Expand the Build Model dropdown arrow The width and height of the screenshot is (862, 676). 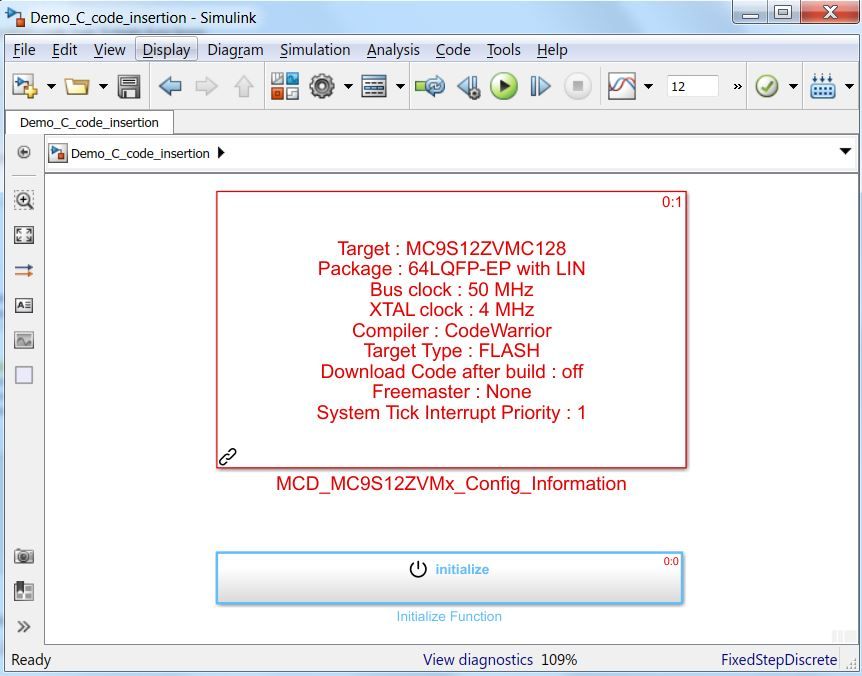(849, 86)
